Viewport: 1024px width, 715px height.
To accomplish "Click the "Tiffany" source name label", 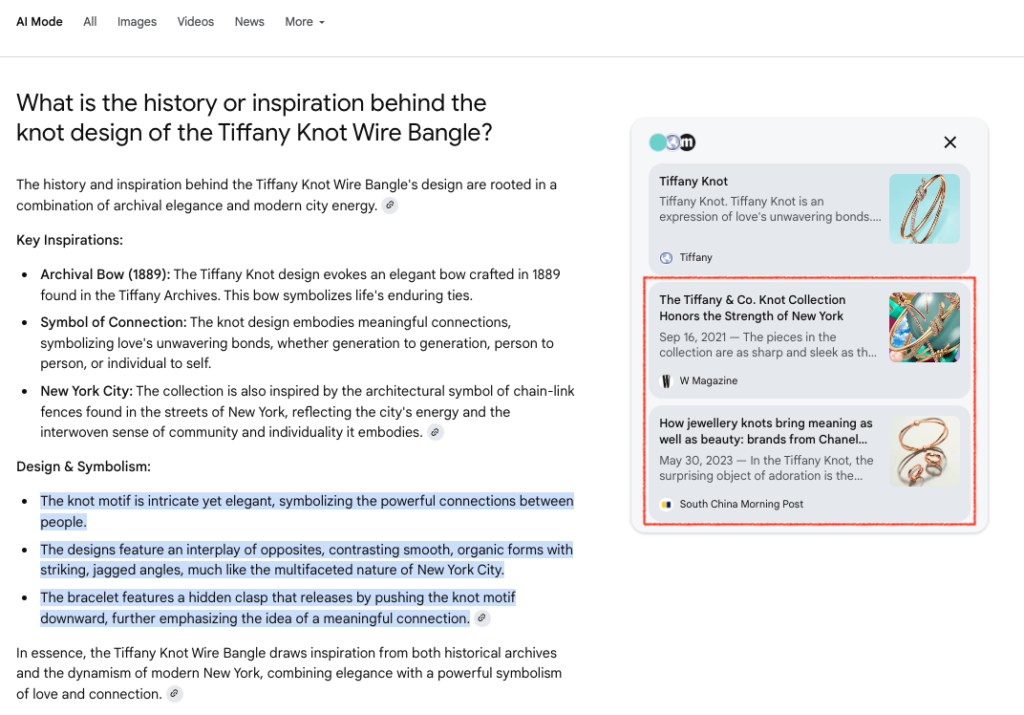I will pos(696,257).
